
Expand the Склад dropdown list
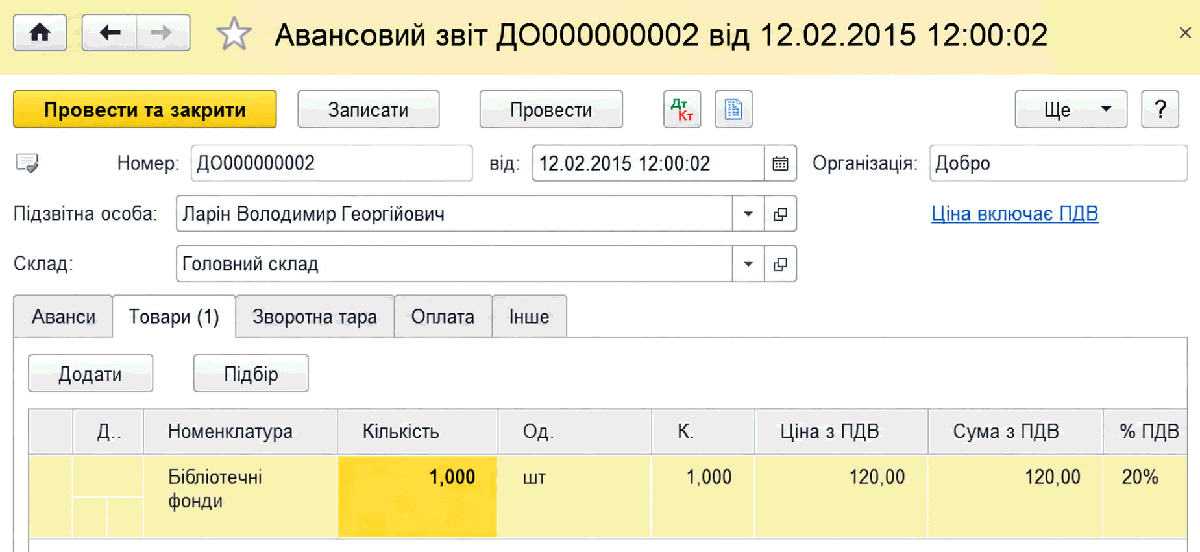748,264
